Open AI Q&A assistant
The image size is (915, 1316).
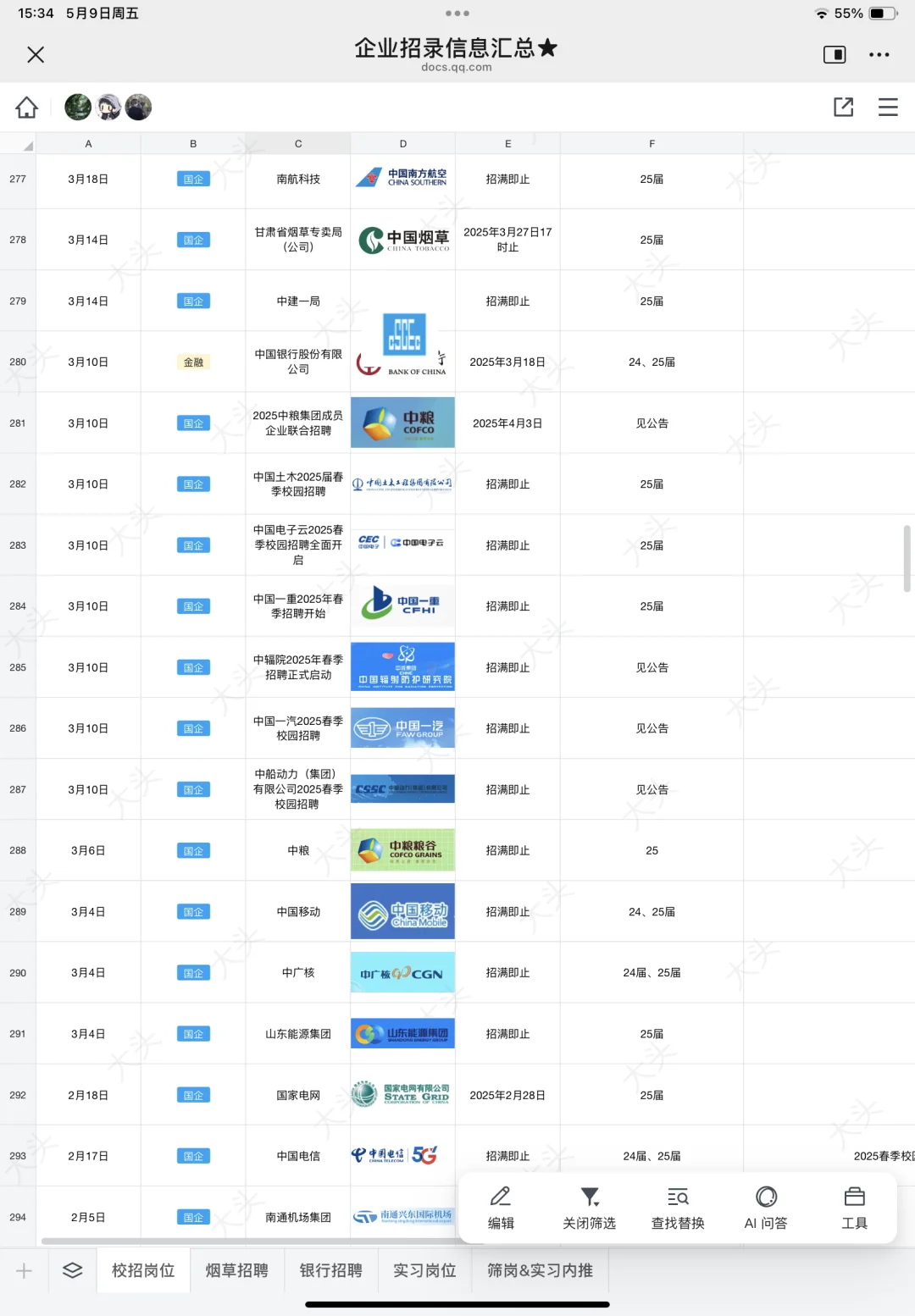[766, 1208]
